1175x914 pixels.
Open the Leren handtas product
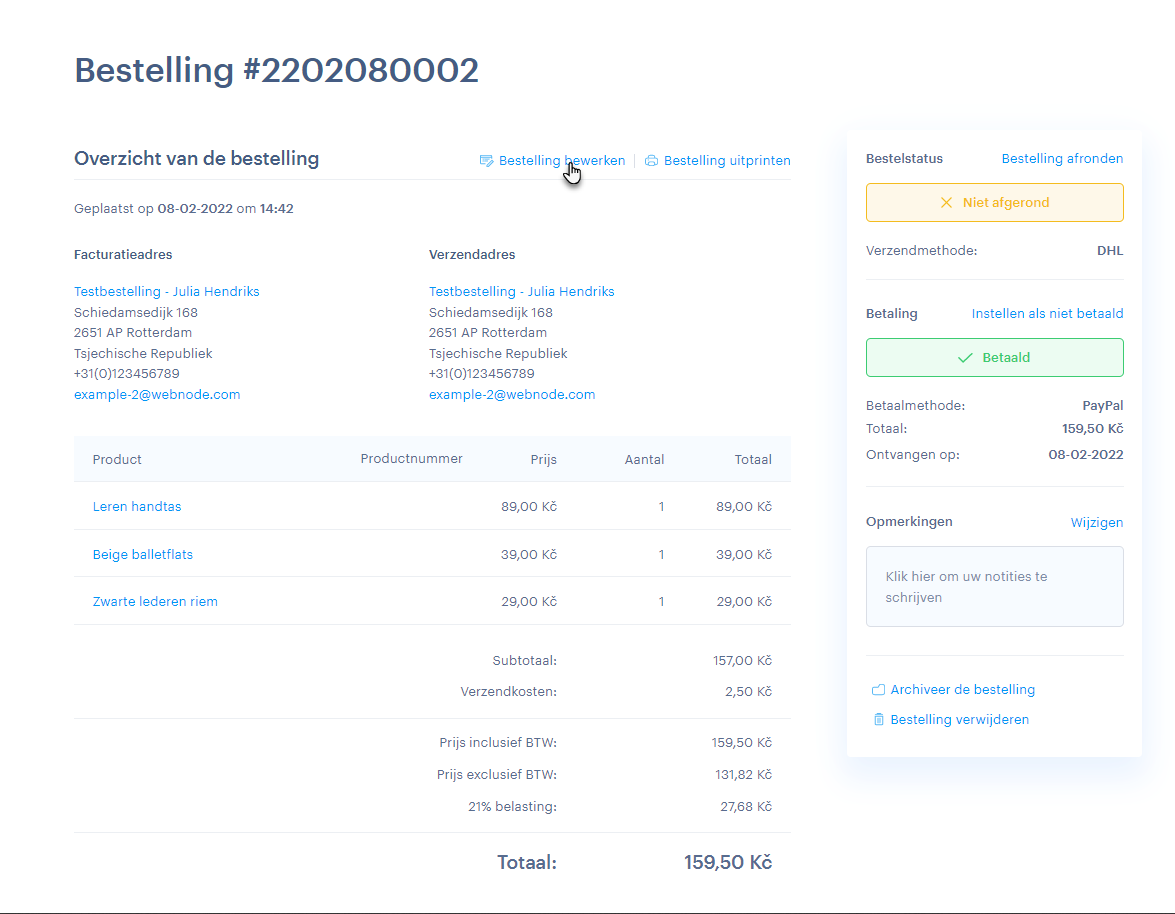[137, 507]
